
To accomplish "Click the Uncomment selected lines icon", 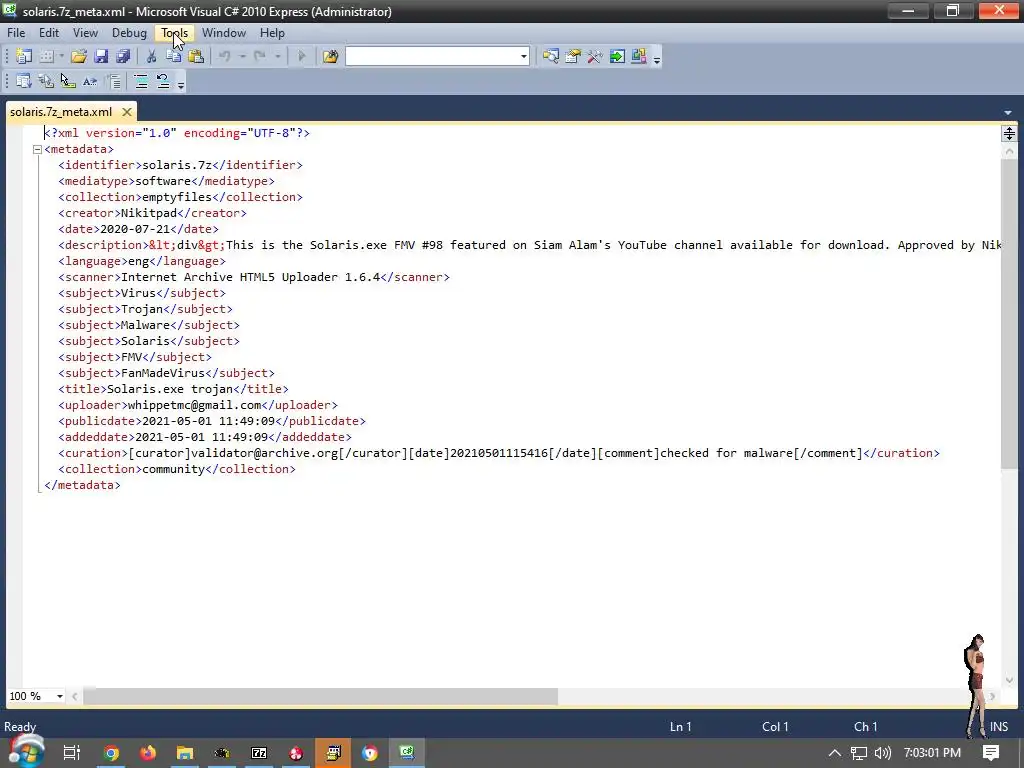I will click(x=163, y=82).
